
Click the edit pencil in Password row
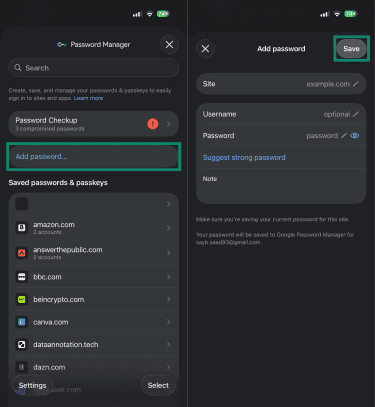(x=344, y=135)
